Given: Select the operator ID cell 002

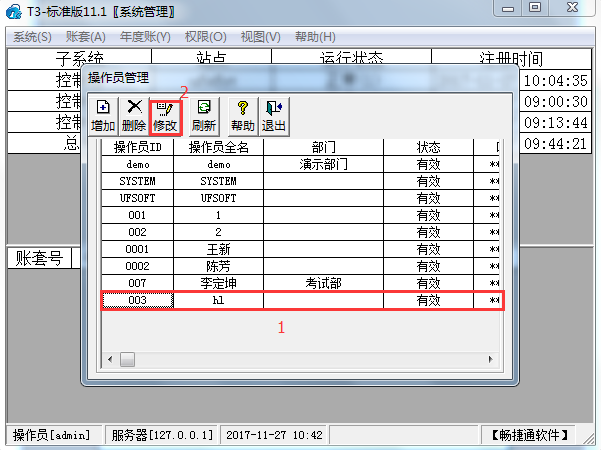Looking at the screenshot, I should [138, 232].
